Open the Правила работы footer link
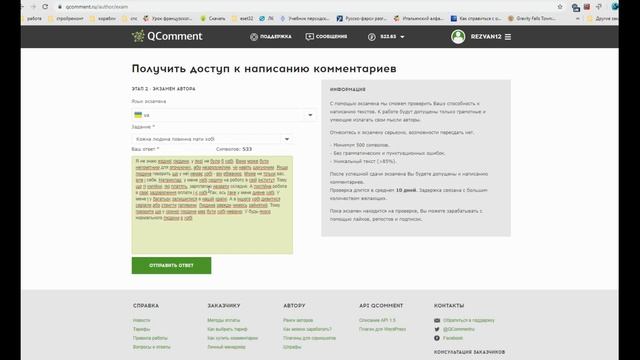The image size is (640, 360). [150, 338]
